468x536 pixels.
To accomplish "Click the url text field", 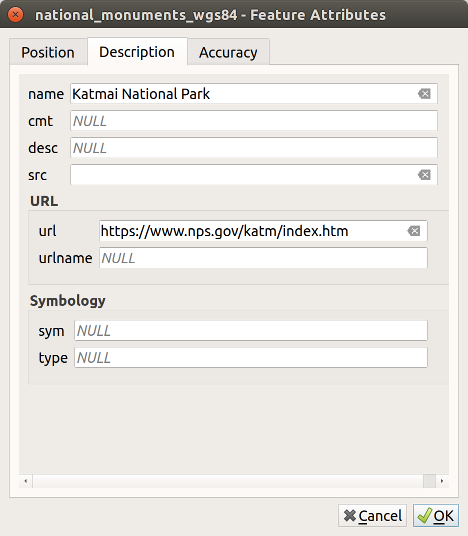I will (x=263, y=231).
